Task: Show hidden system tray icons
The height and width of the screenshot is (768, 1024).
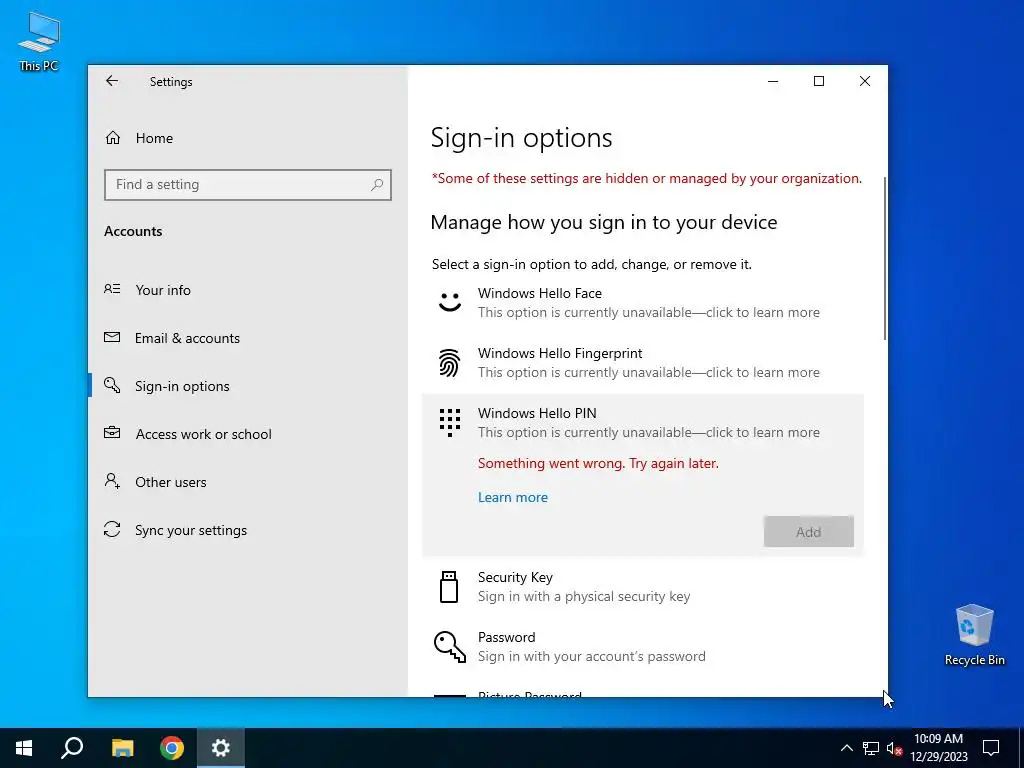Action: (x=846, y=748)
